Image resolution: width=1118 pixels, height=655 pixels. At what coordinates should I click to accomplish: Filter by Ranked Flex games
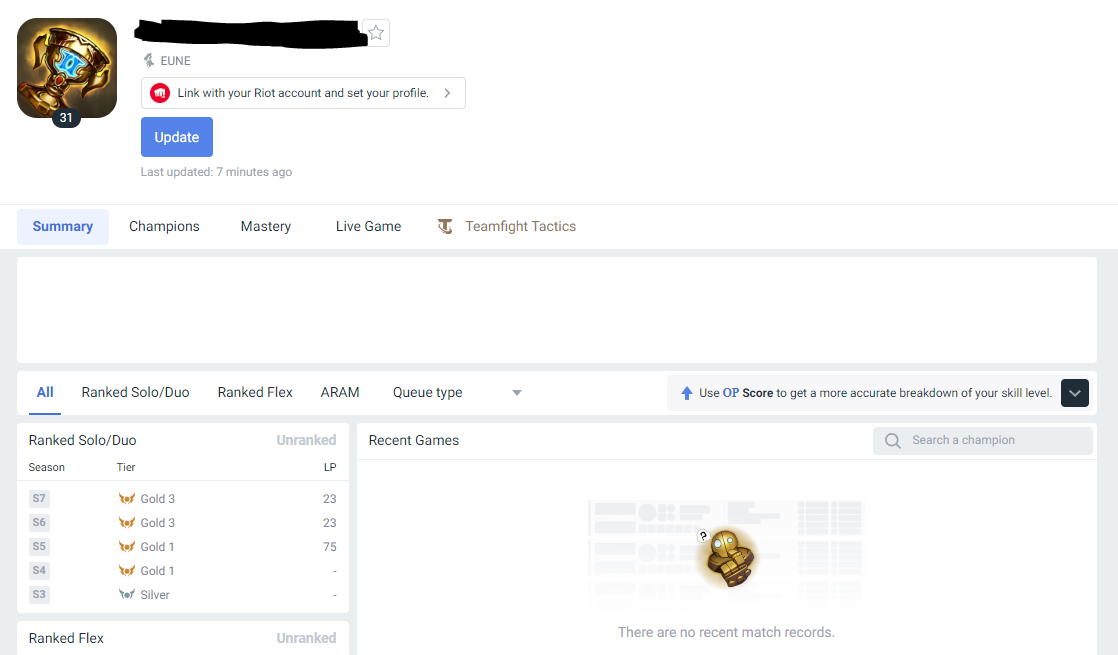[255, 393]
